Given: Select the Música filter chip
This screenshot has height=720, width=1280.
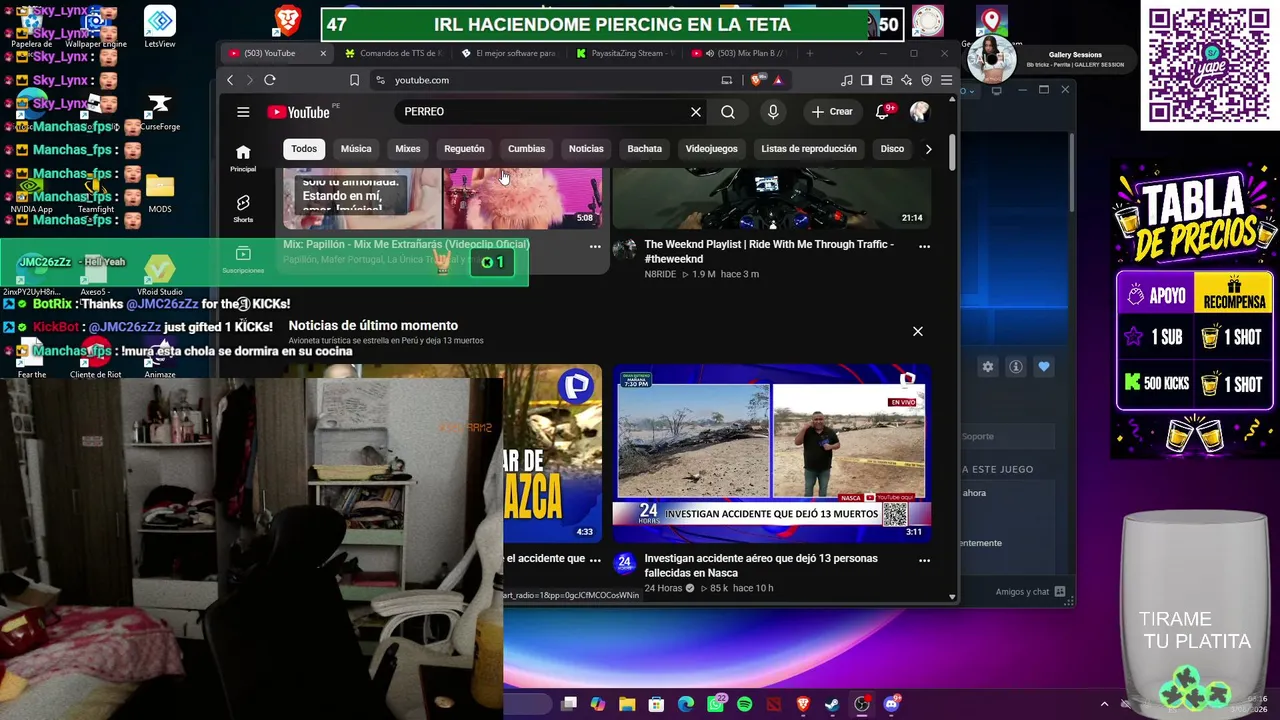Looking at the screenshot, I should point(356,149).
